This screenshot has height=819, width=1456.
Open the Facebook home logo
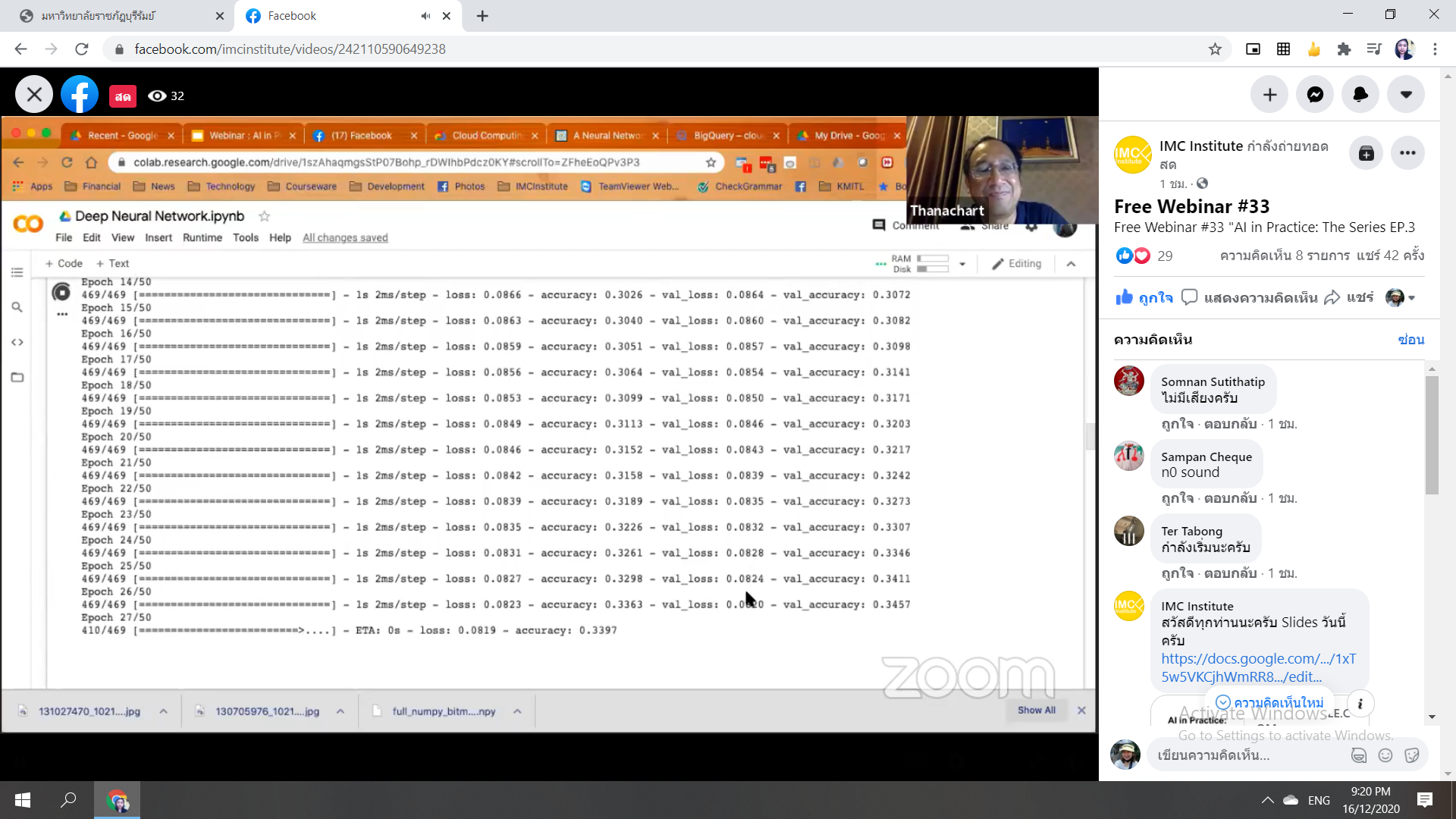pos(80,95)
